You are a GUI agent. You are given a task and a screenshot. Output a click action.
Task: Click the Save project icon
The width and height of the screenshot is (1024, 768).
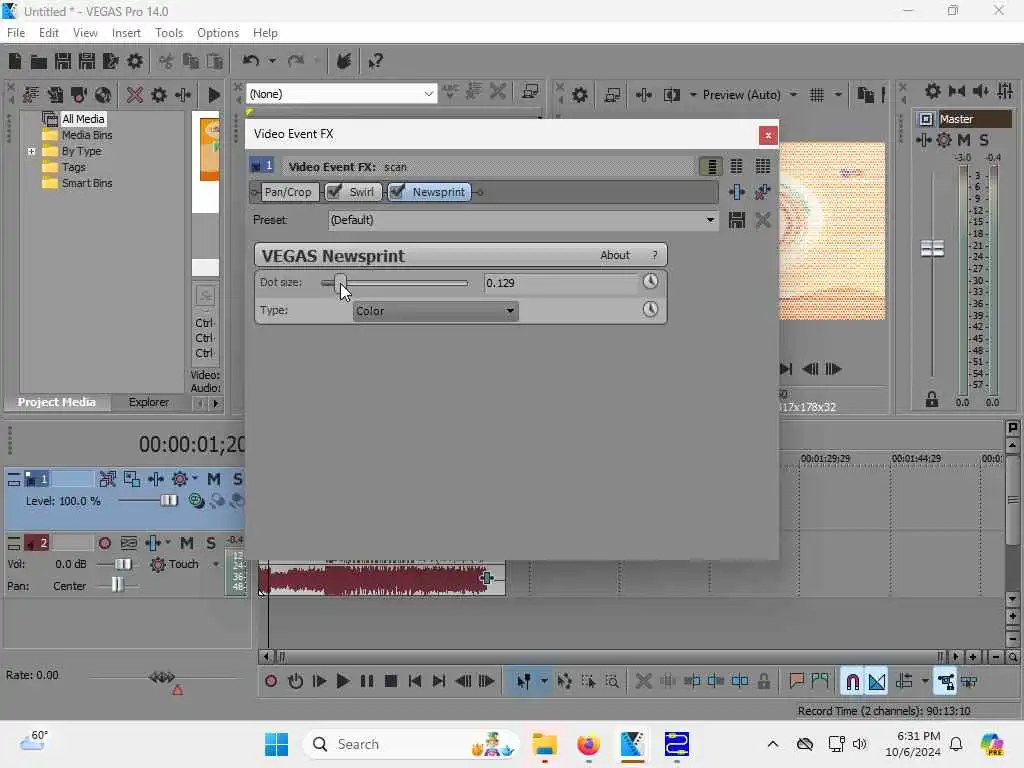pyautogui.click(x=63, y=61)
